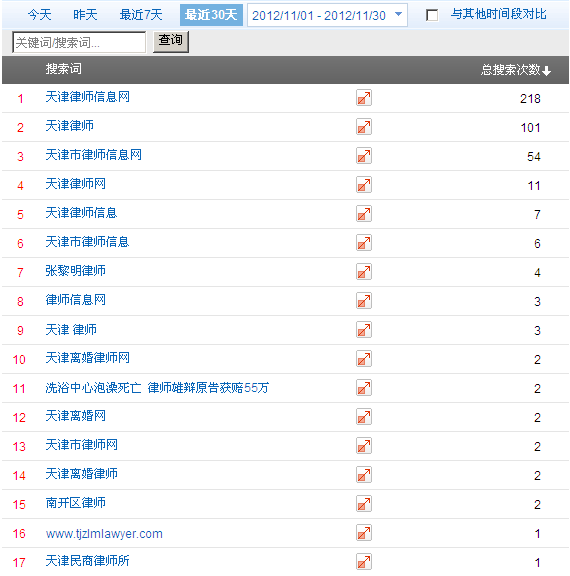570x576 pixels.
Task: Switch to 最近7天 tab
Action: pyautogui.click(x=141, y=15)
